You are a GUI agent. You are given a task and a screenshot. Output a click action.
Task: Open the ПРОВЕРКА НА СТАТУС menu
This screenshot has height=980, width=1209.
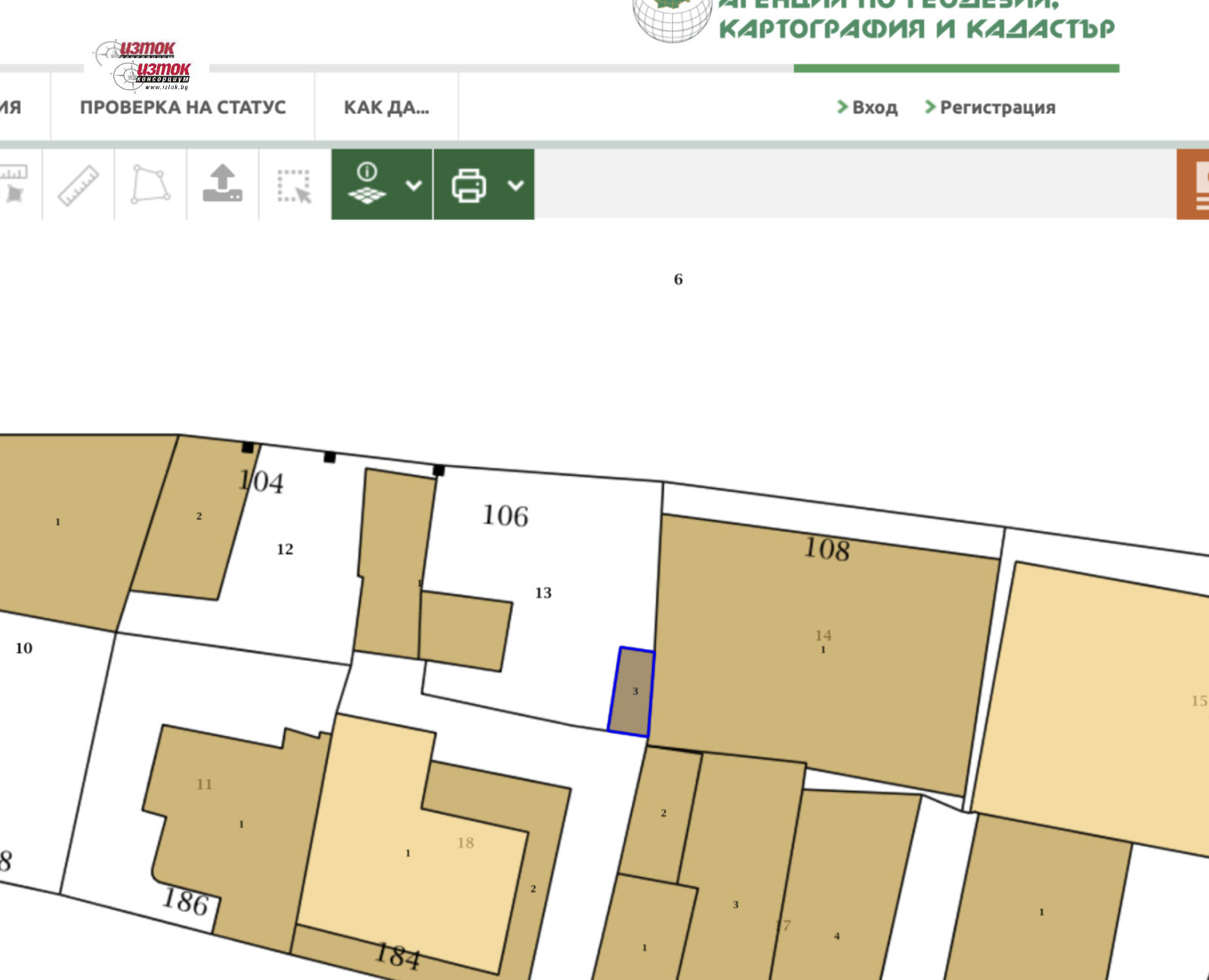click(x=183, y=107)
